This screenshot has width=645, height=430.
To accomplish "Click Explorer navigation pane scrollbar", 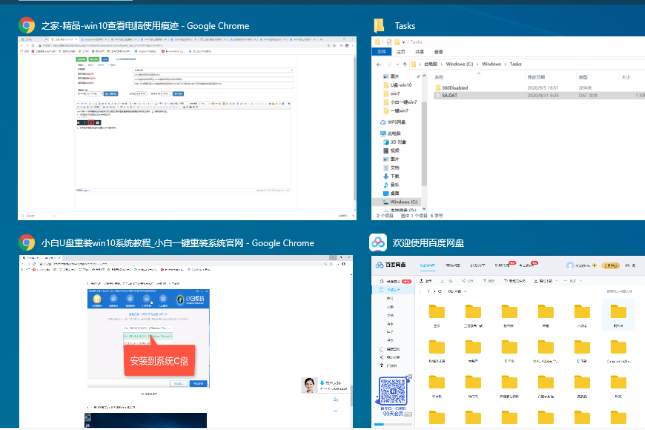I will (x=424, y=142).
